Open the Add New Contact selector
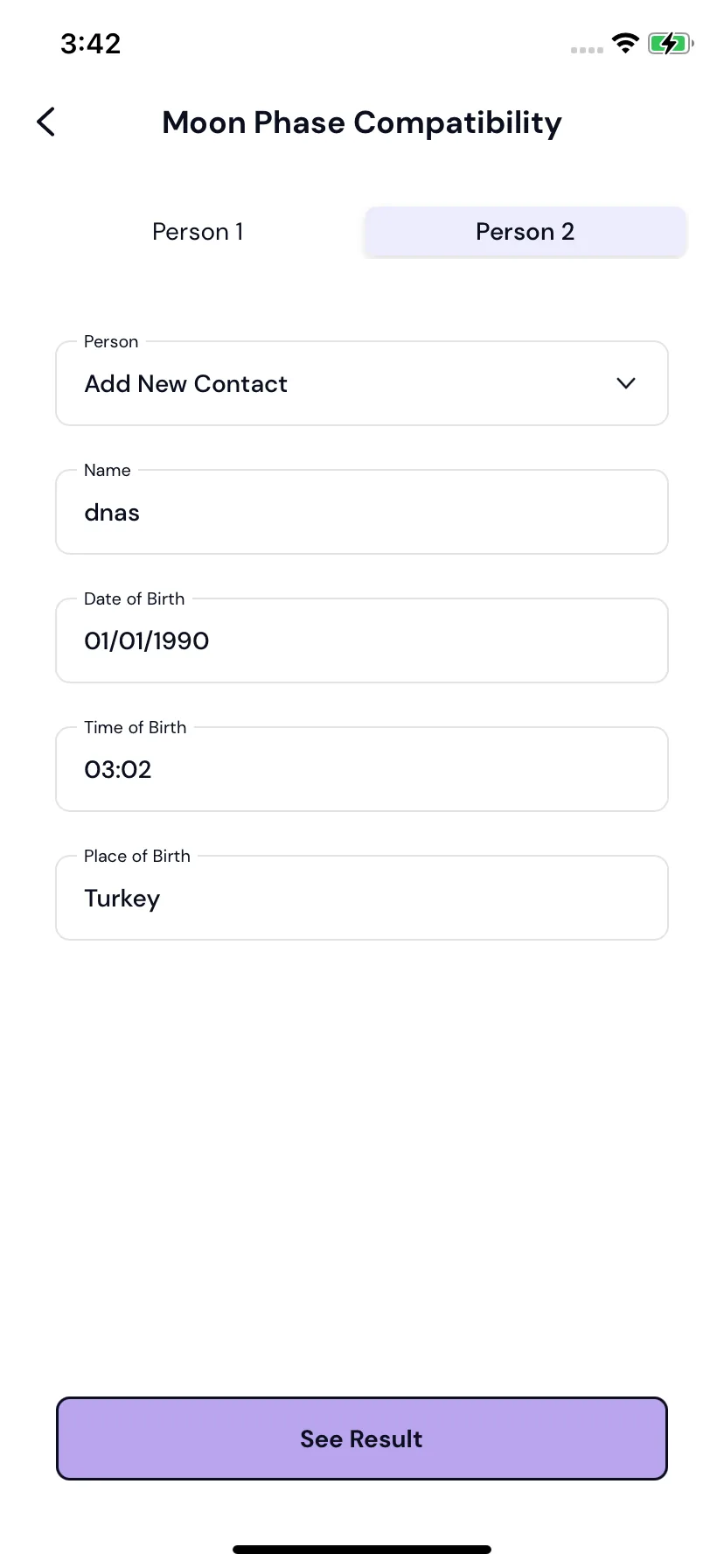724x1568 pixels. point(362,383)
